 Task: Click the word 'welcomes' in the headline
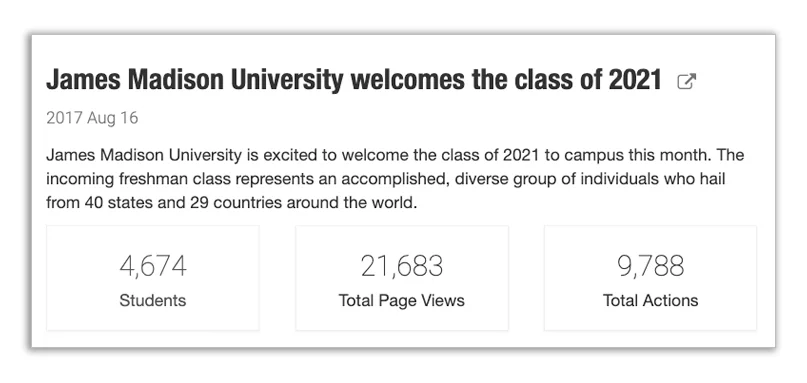(400, 80)
